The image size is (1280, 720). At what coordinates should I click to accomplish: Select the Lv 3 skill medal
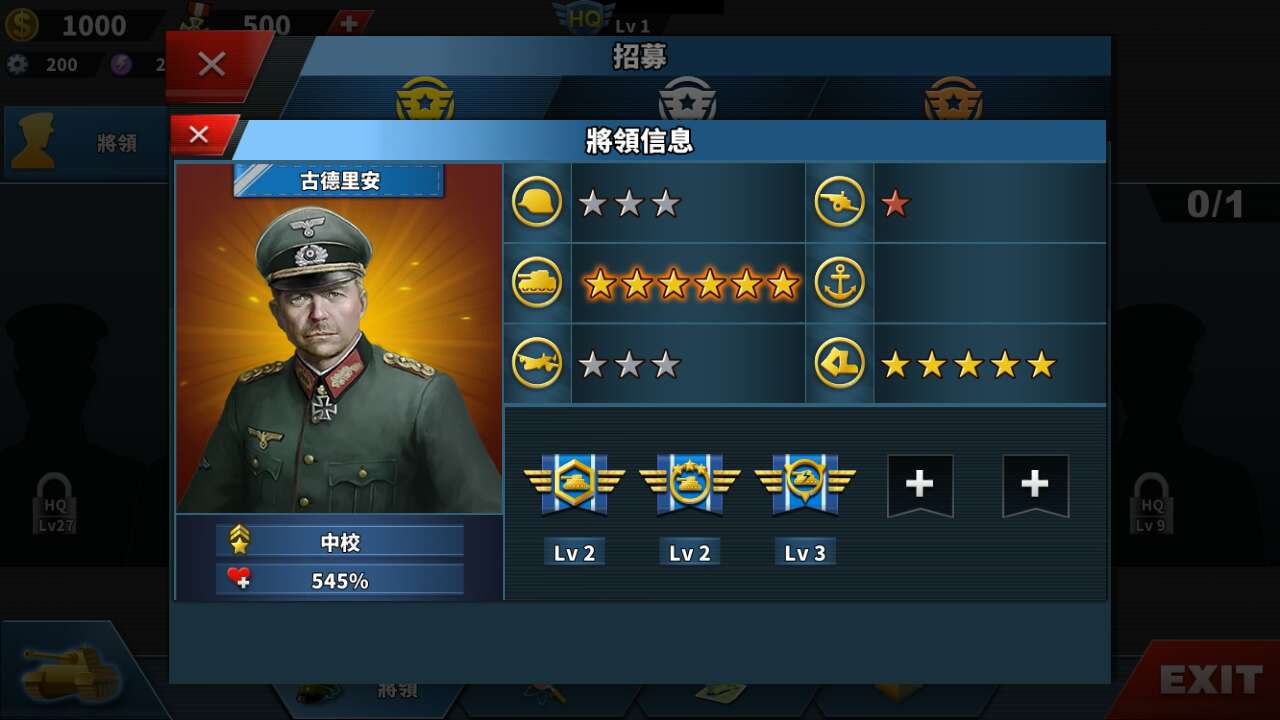pyautogui.click(x=805, y=485)
